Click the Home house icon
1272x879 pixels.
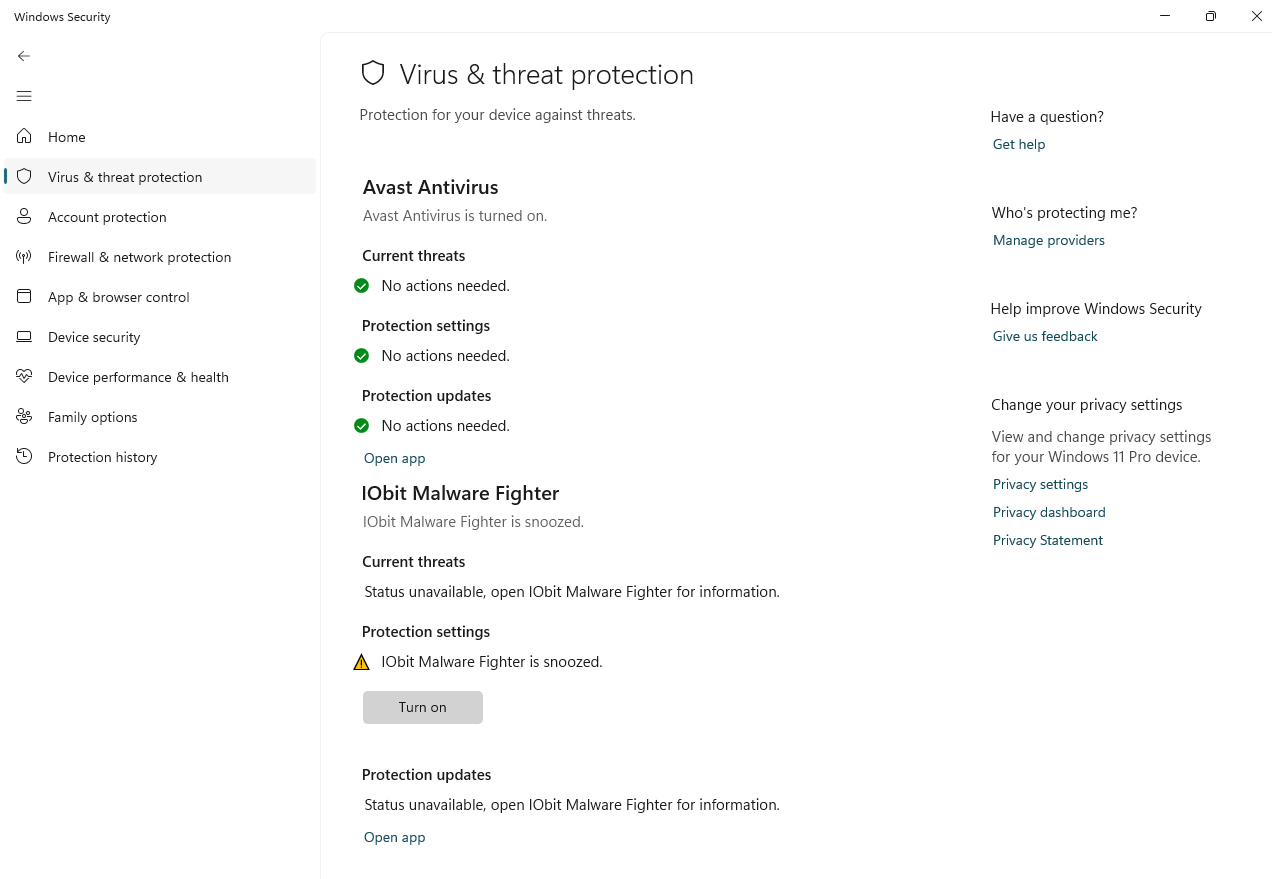pos(24,136)
